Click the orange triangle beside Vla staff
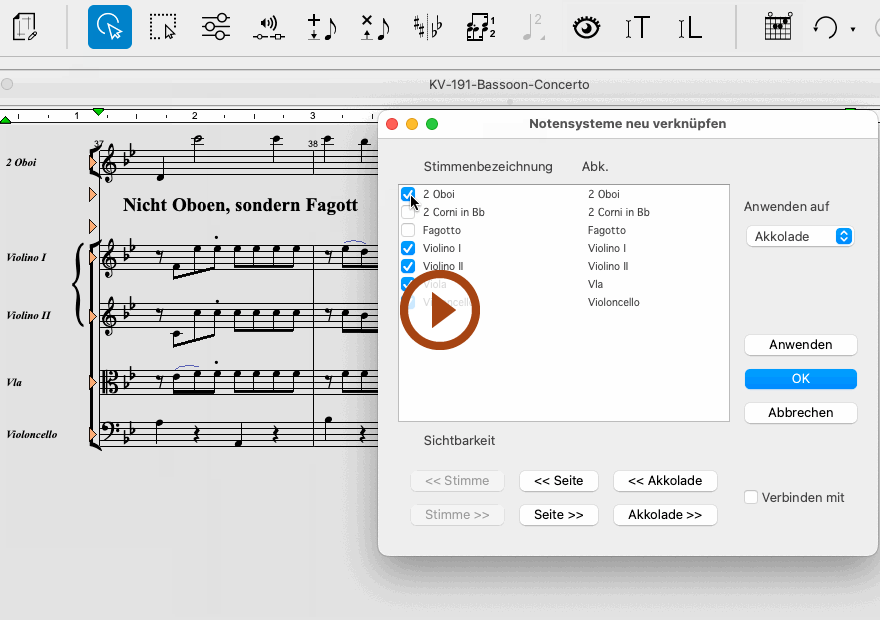The width and height of the screenshot is (880, 620). click(94, 382)
